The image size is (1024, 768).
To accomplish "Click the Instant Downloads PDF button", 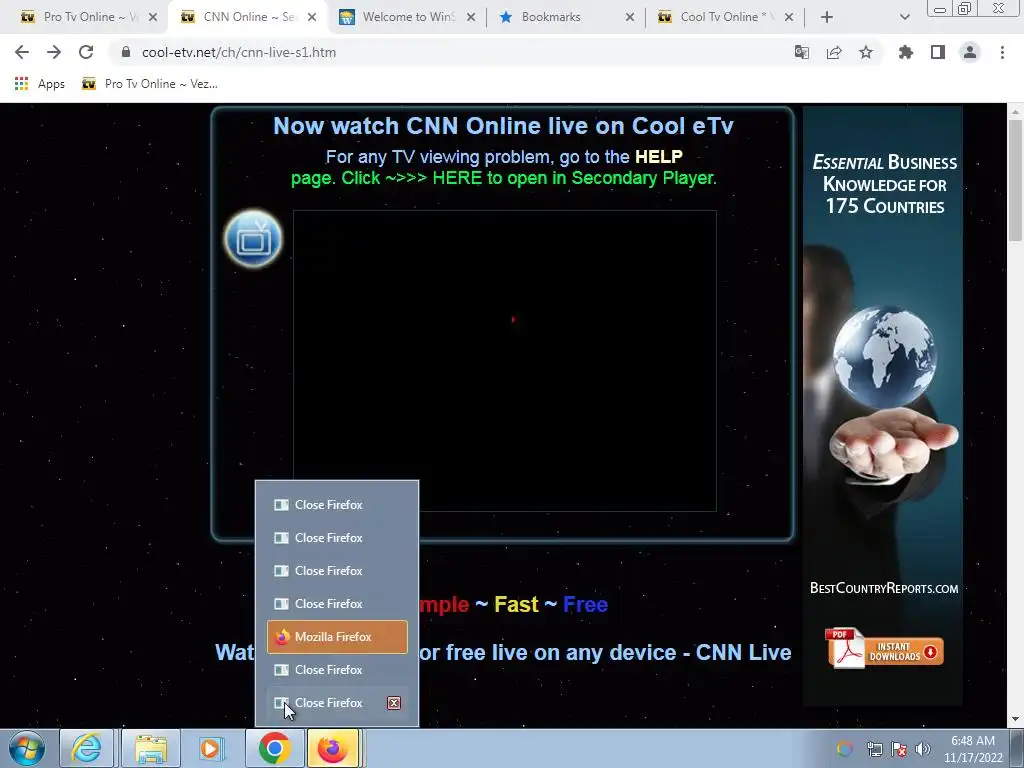I will coord(884,650).
